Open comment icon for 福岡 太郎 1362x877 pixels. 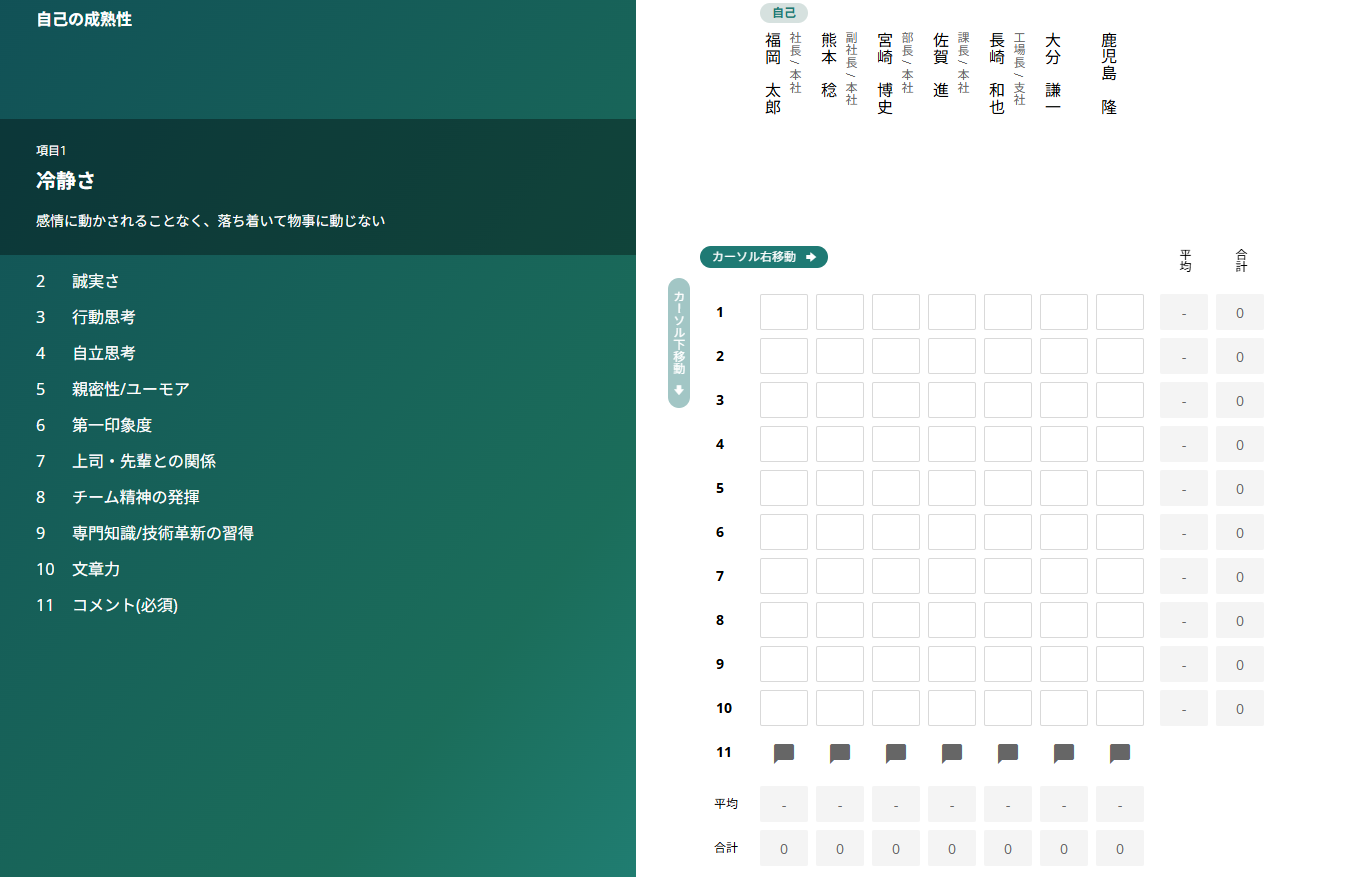784,753
